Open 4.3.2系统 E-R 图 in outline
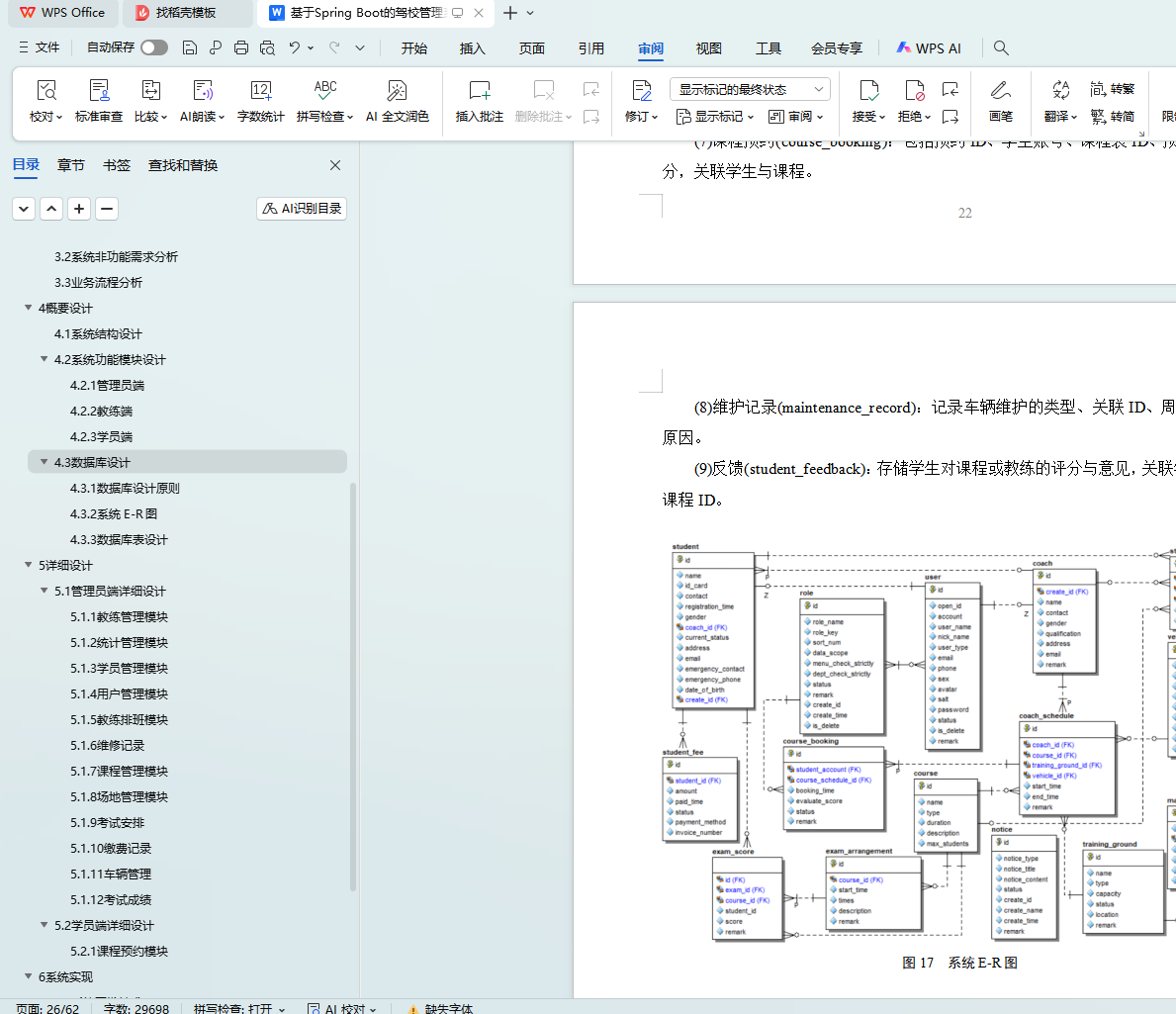Image resolution: width=1176 pixels, height=1014 pixels. [x=114, y=513]
